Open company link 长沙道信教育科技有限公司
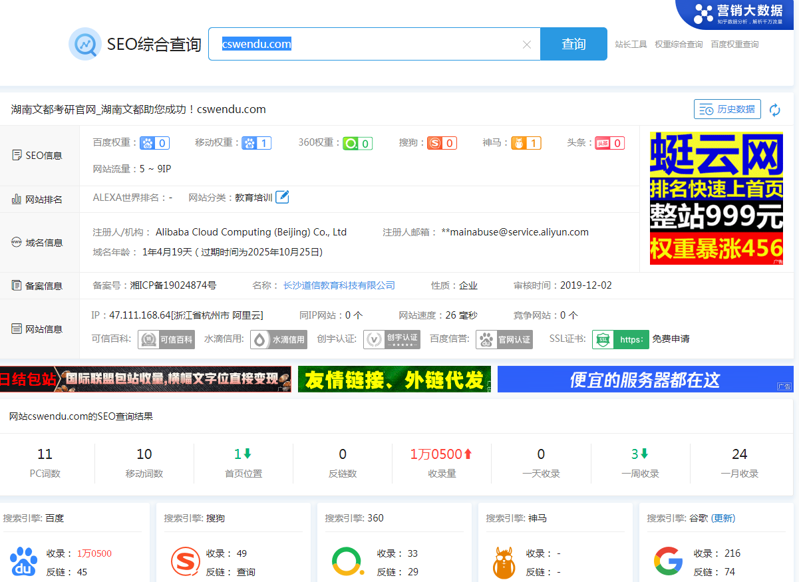The height and width of the screenshot is (582, 799). pyautogui.click(x=338, y=285)
